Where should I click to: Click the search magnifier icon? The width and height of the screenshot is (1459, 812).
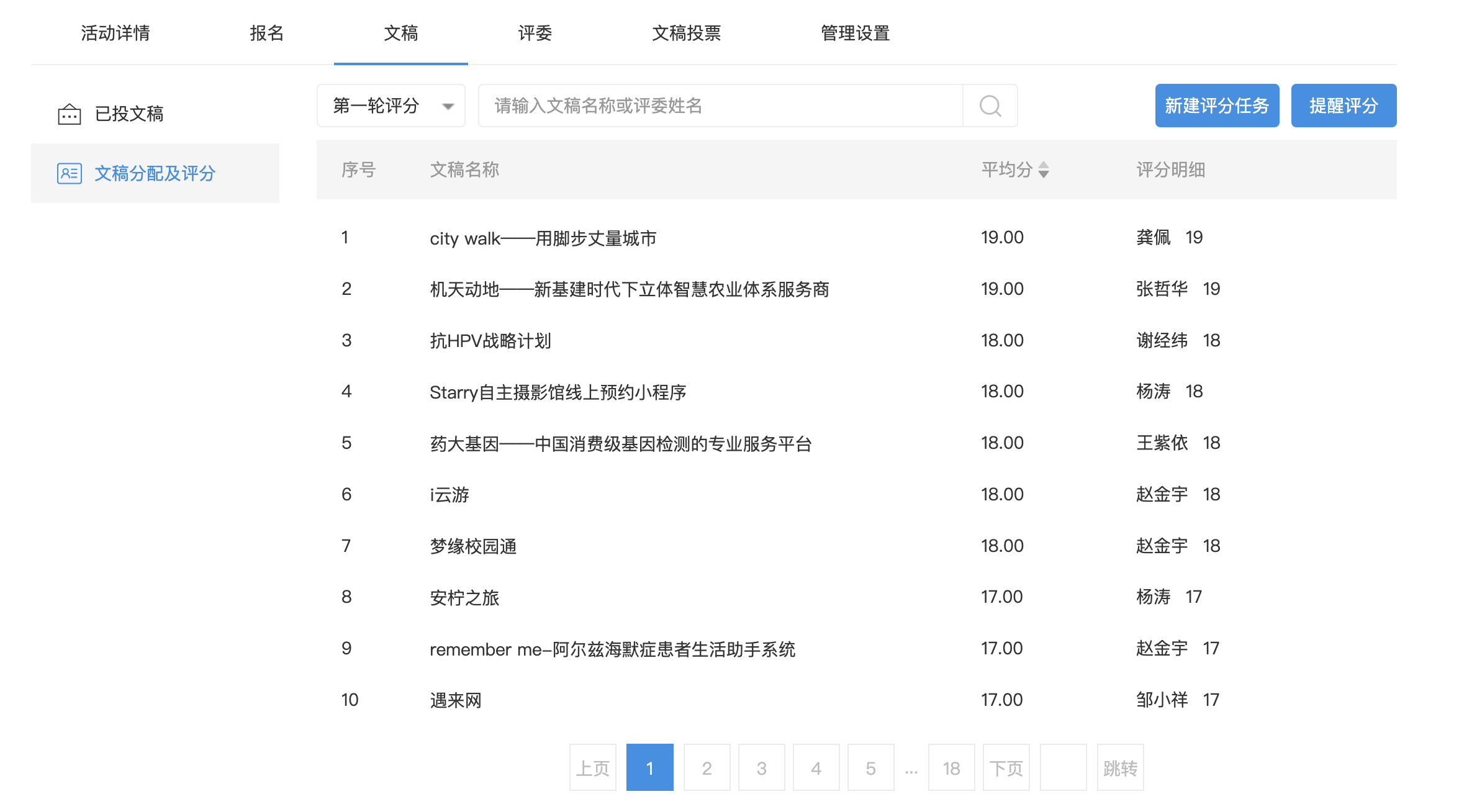pos(990,106)
